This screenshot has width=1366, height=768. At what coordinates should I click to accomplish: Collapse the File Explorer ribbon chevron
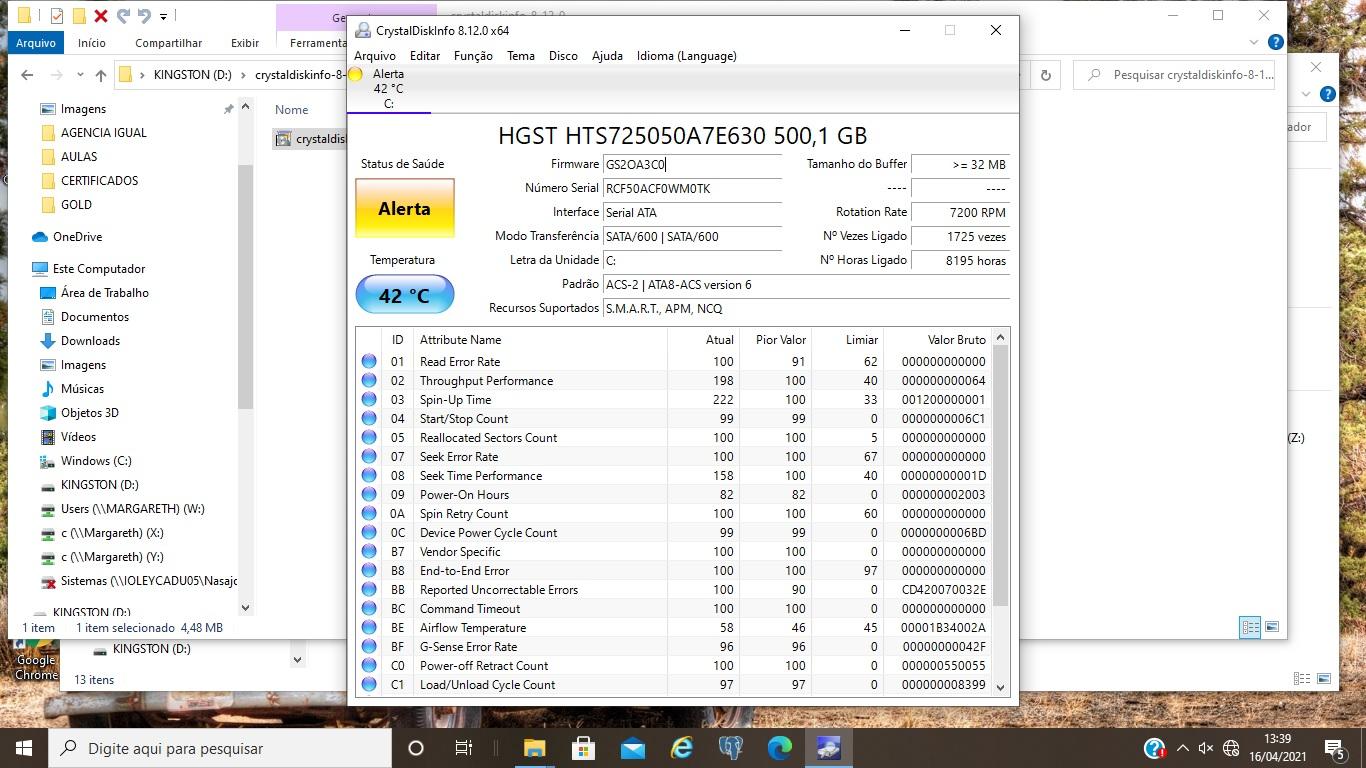coord(1256,43)
